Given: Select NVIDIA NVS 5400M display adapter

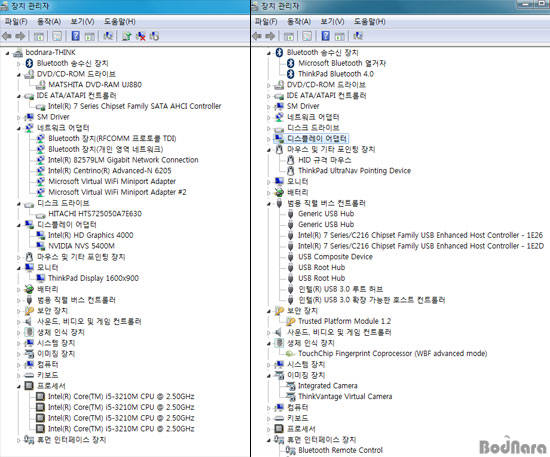Looking at the screenshot, I should tap(81, 246).
